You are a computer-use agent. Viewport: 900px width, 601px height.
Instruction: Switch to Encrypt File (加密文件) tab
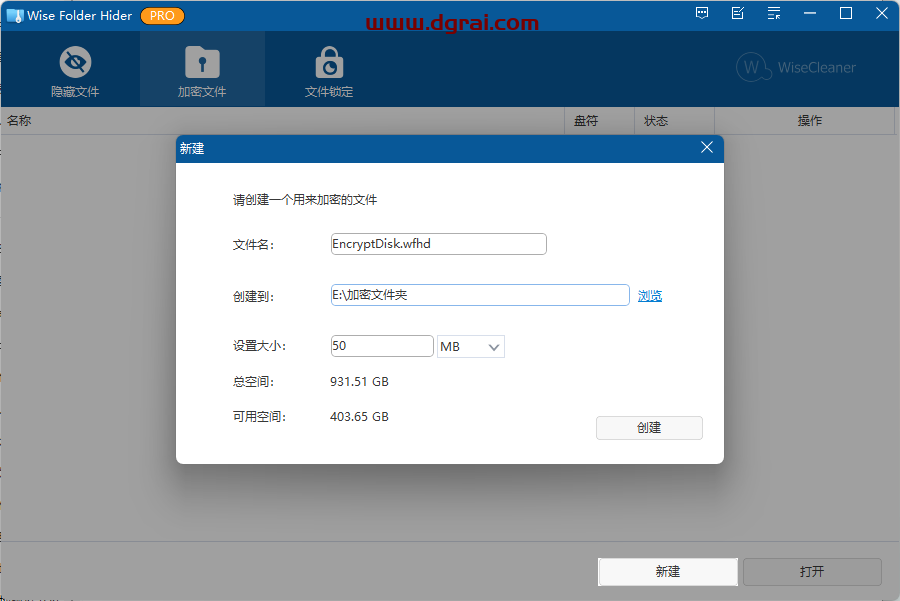(x=202, y=71)
